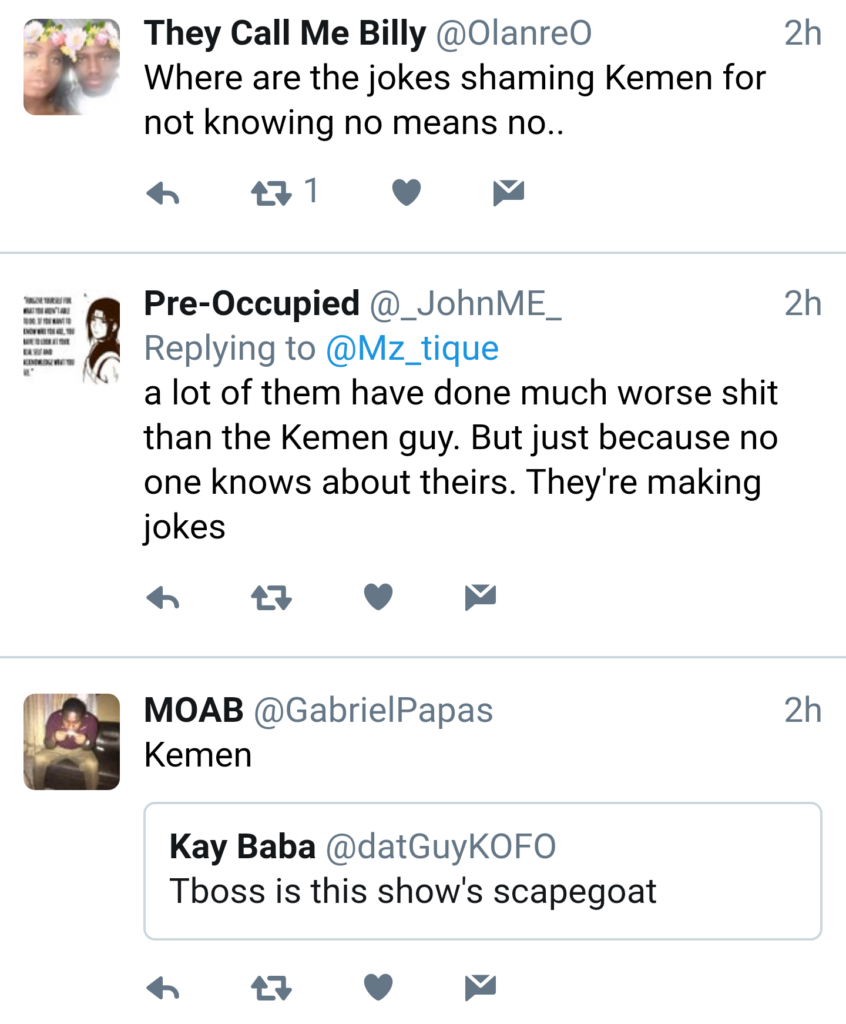Open the @Mz_tique mention link
The image size is (846, 1024).
[412, 348]
